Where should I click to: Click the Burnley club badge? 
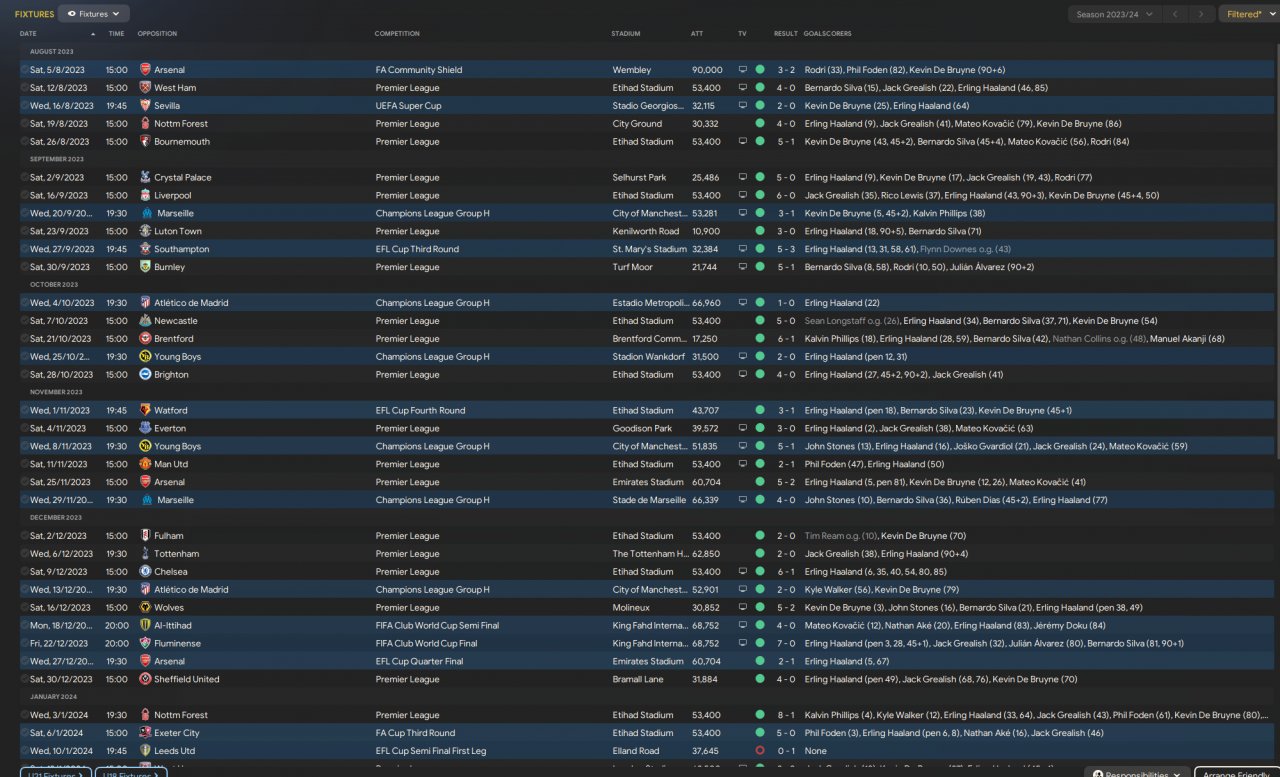tap(145, 267)
